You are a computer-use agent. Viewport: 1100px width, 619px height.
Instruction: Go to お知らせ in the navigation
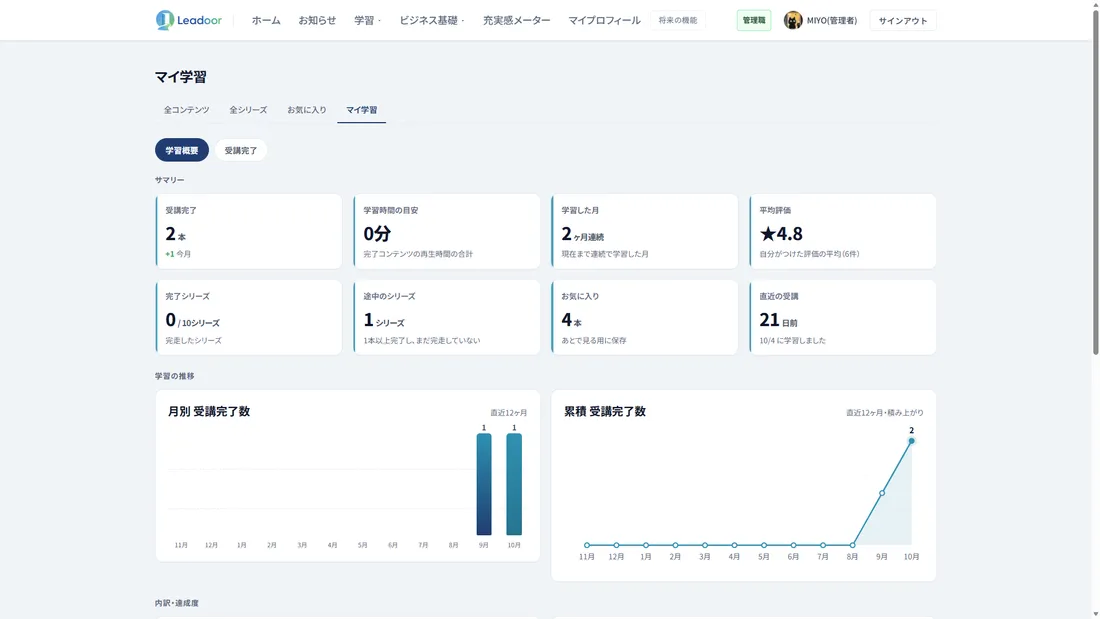point(317,20)
